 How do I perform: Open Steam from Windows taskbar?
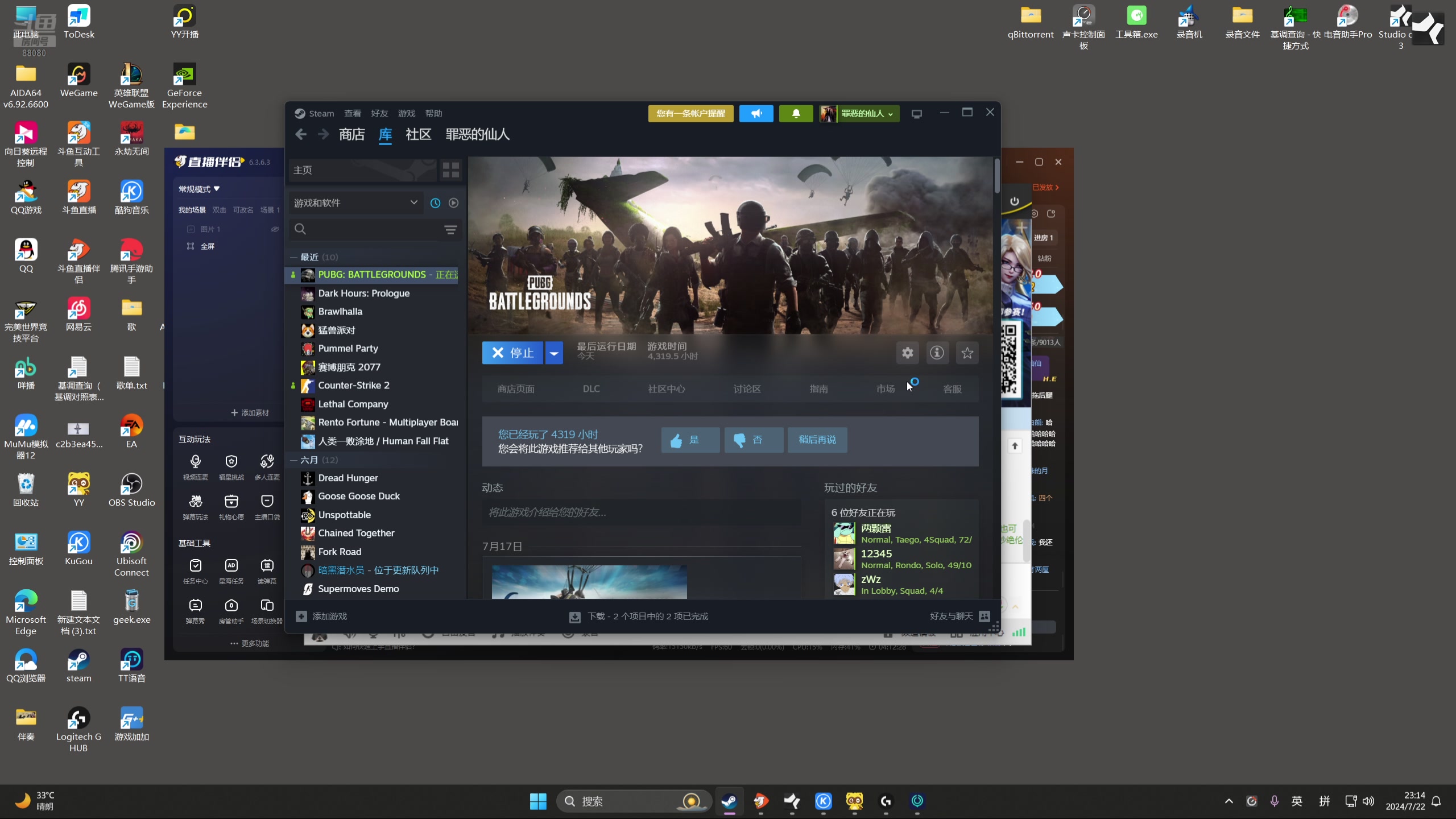(x=729, y=801)
